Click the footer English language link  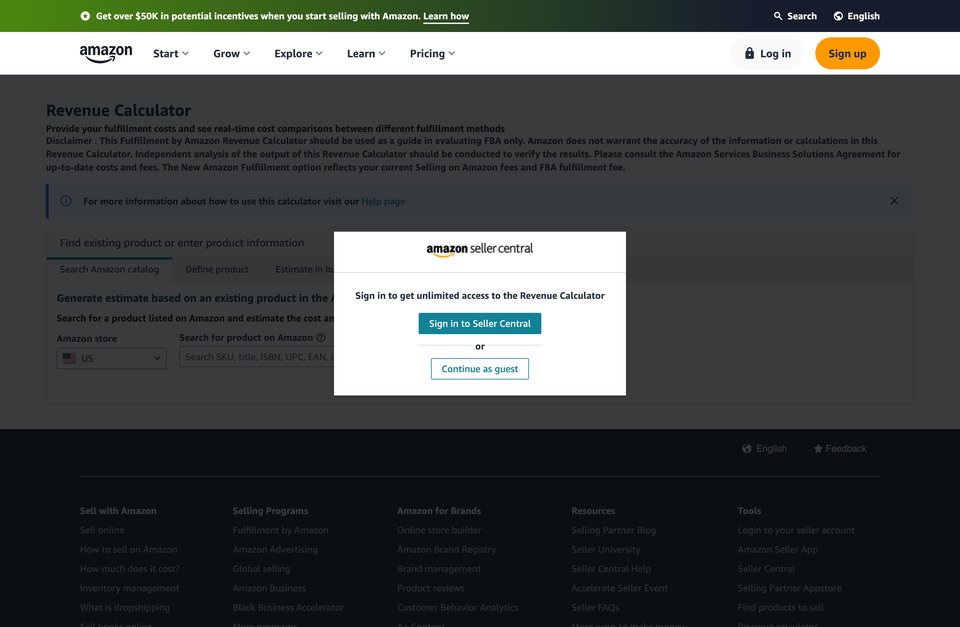(771, 449)
